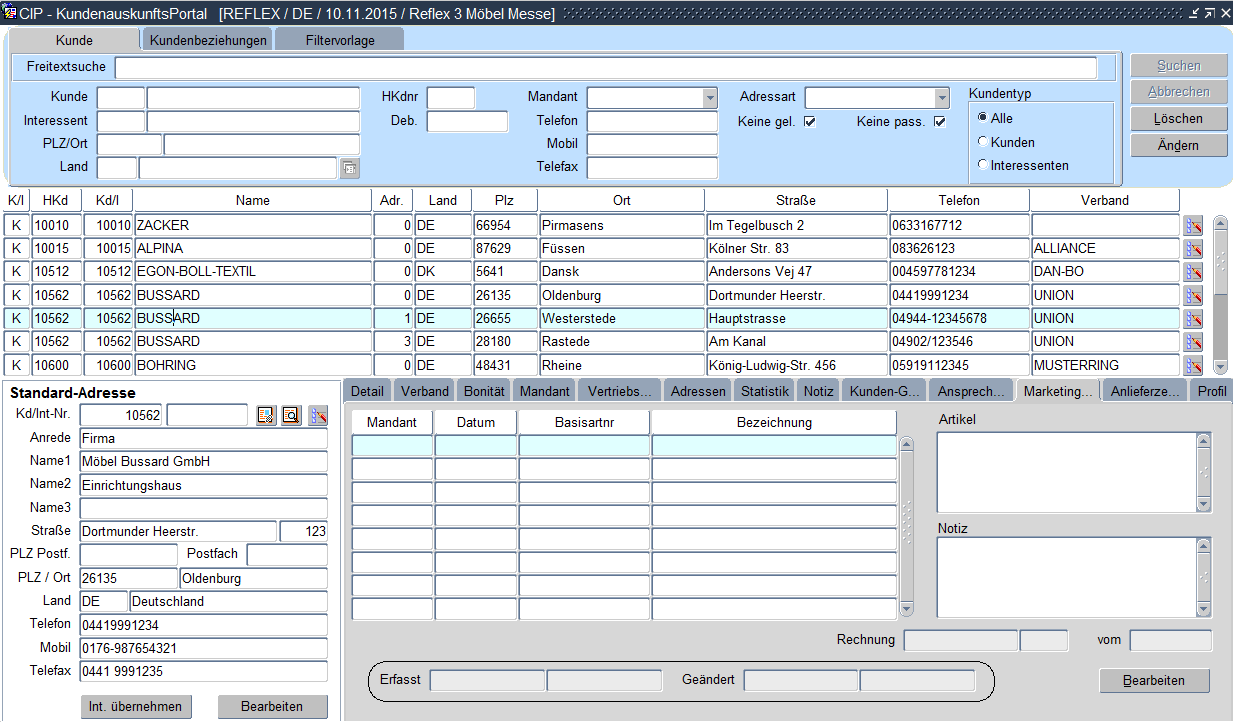Click the edit icon in ZACKER row

(x=1193, y=226)
